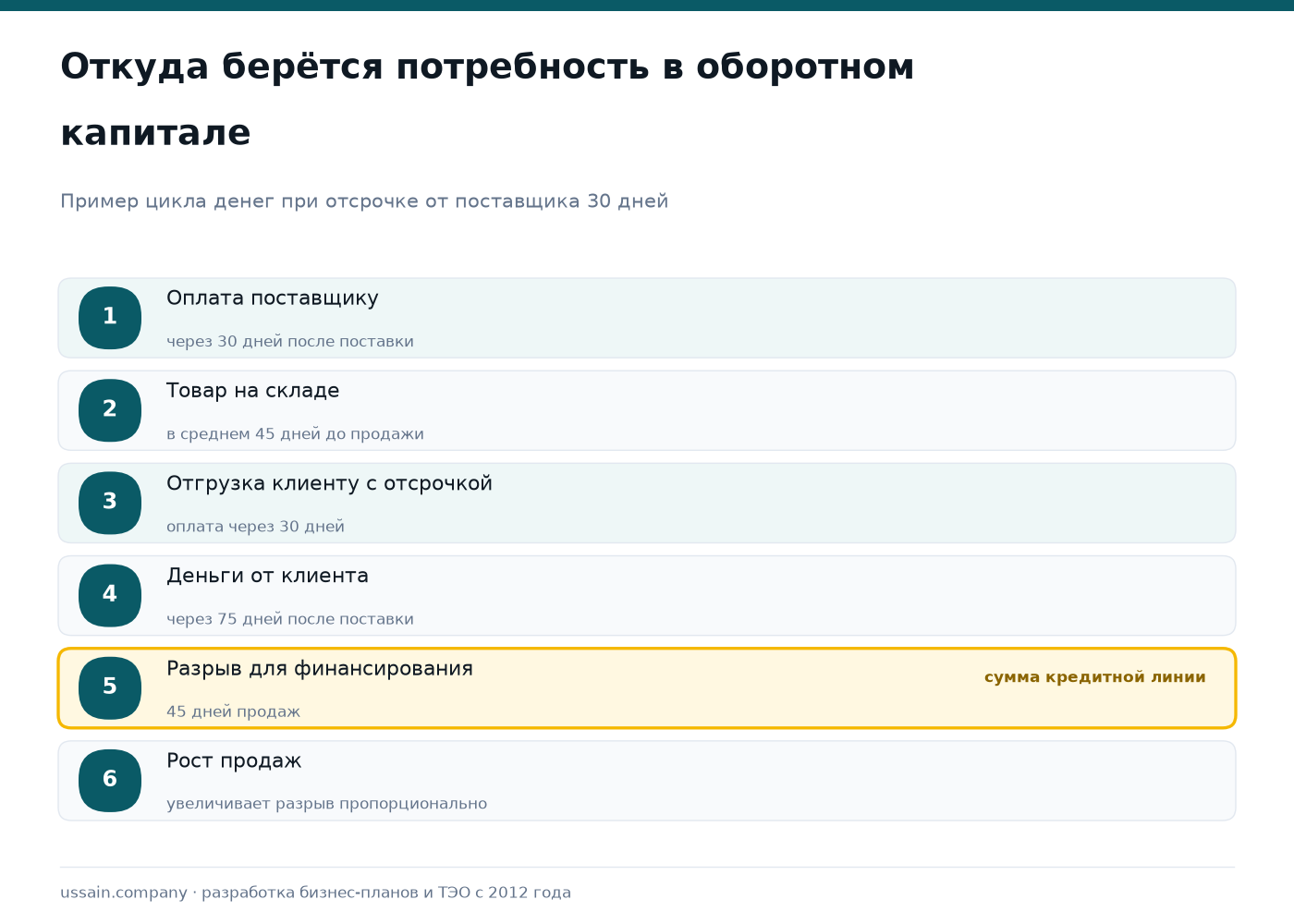The width and height of the screenshot is (1294, 924).
Task: Select the number 2 badge
Action: click(x=110, y=410)
